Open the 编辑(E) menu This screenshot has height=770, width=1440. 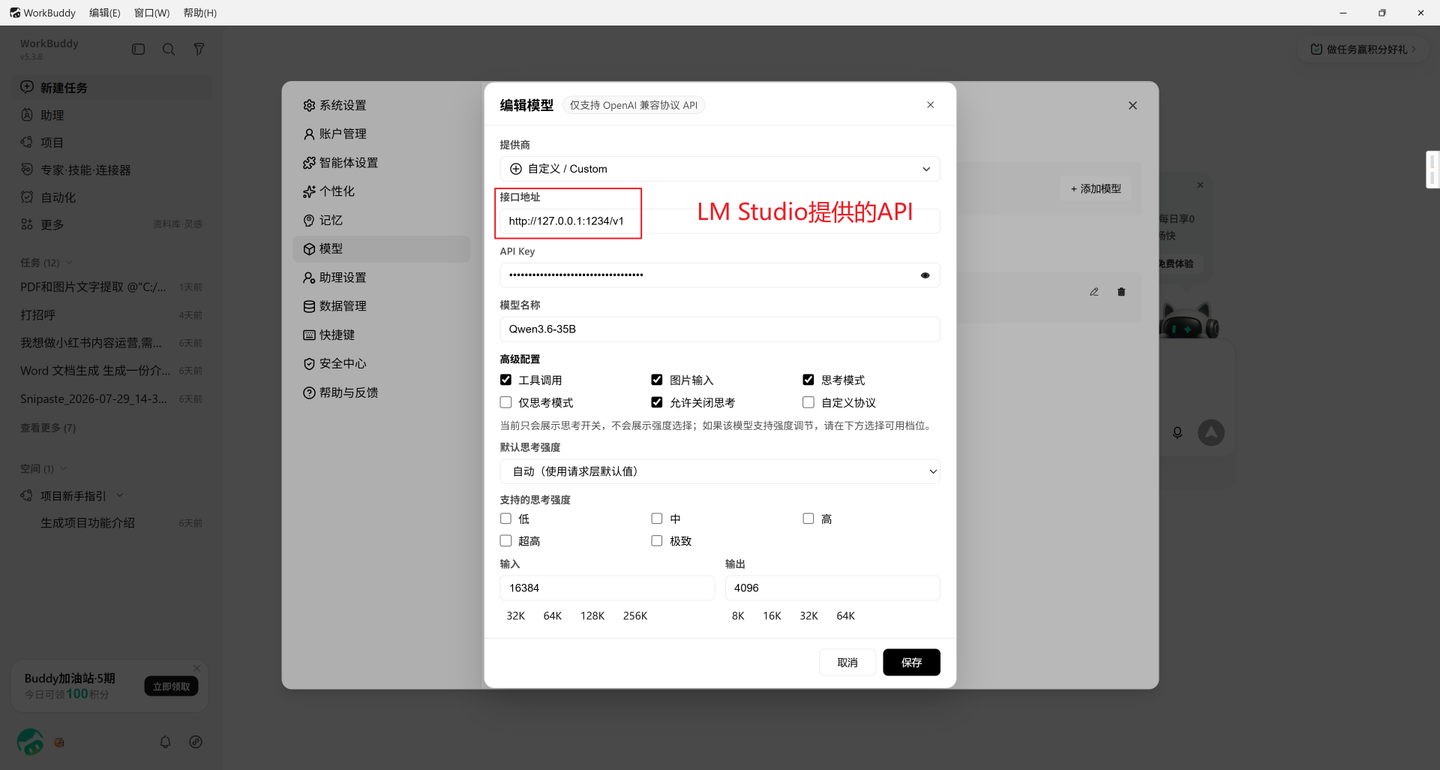(x=105, y=13)
